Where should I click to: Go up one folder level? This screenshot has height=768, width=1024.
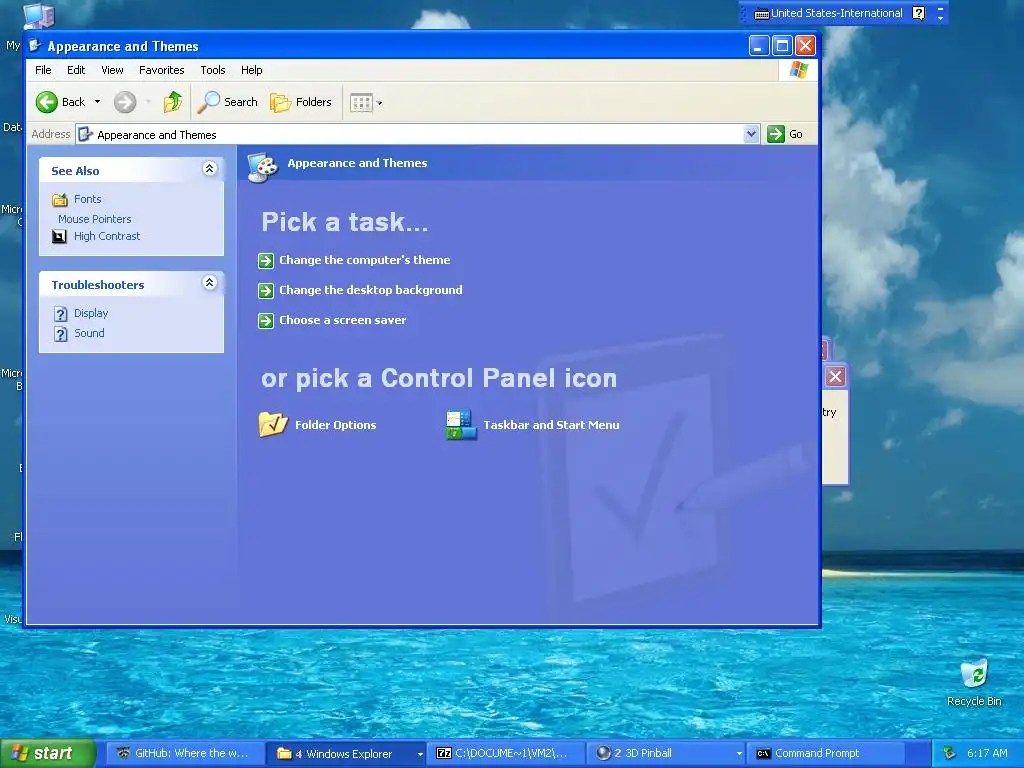click(173, 102)
